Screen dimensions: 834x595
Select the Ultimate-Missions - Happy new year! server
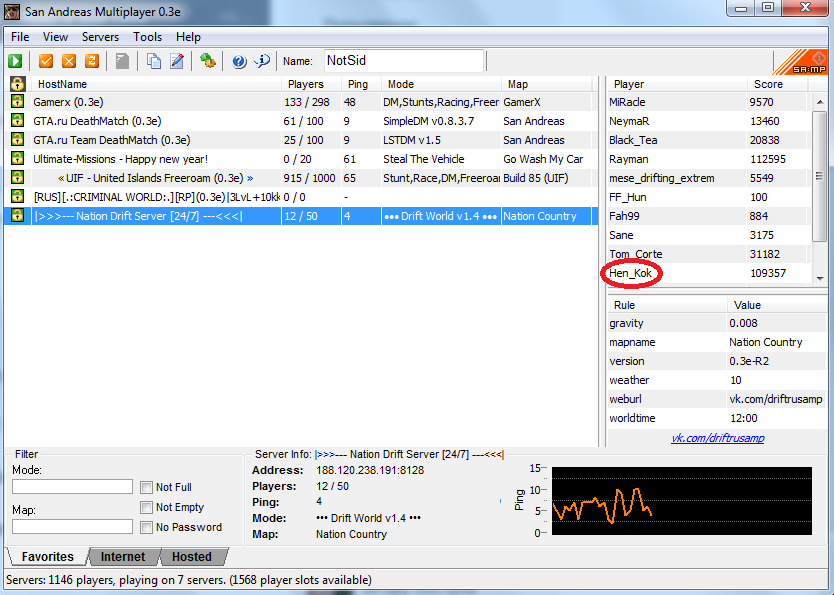pos(301,159)
